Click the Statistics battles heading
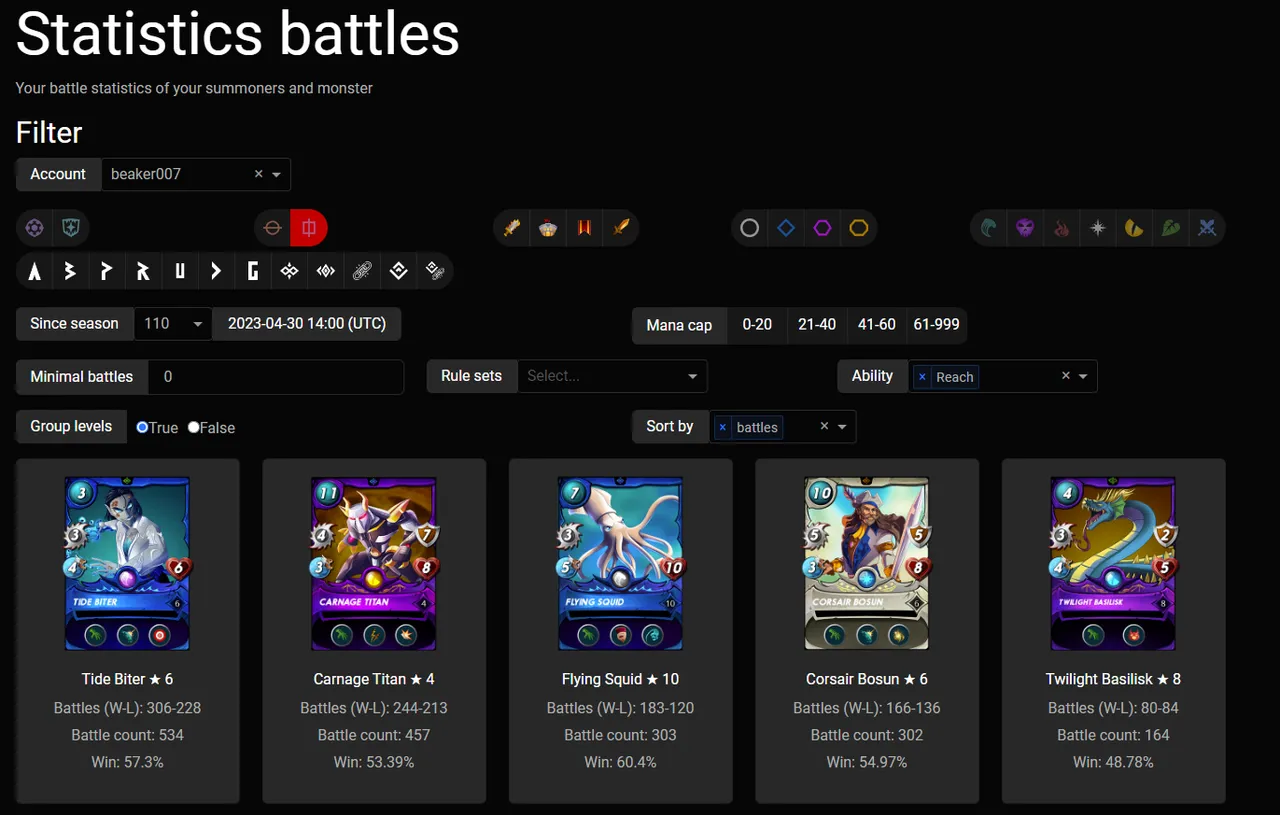This screenshot has height=815, width=1280. click(238, 33)
